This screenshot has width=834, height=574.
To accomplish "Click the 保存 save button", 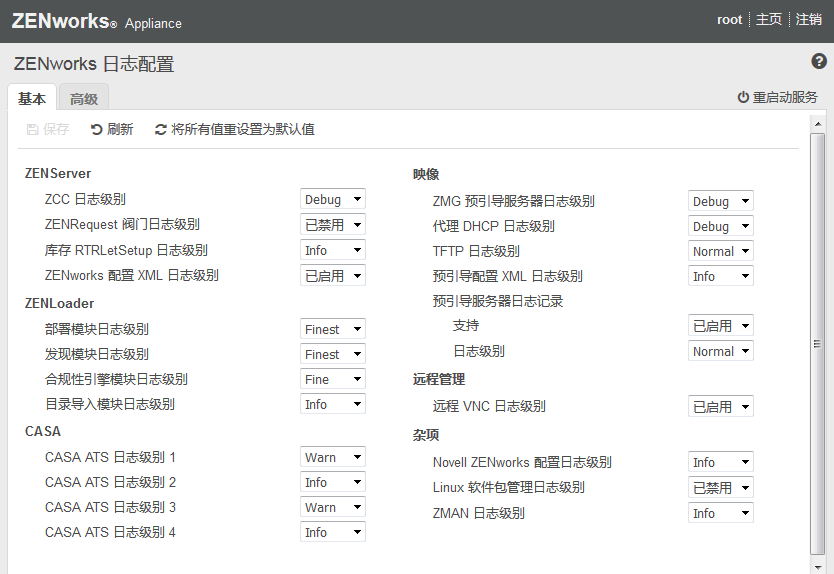I will pos(48,129).
